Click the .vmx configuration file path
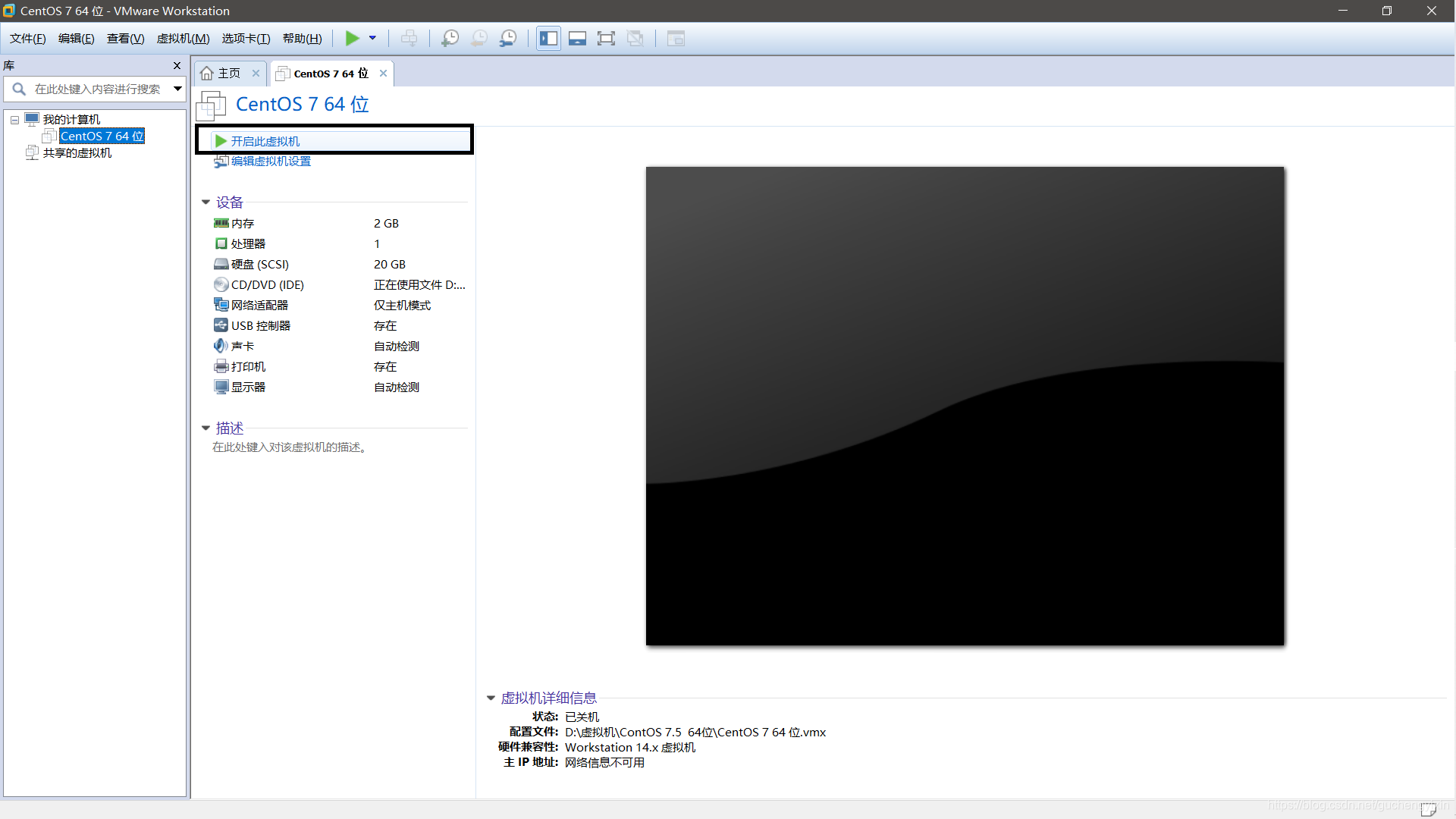Image resolution: width=1456 pixels, height=819 pixels. (695, 732)
